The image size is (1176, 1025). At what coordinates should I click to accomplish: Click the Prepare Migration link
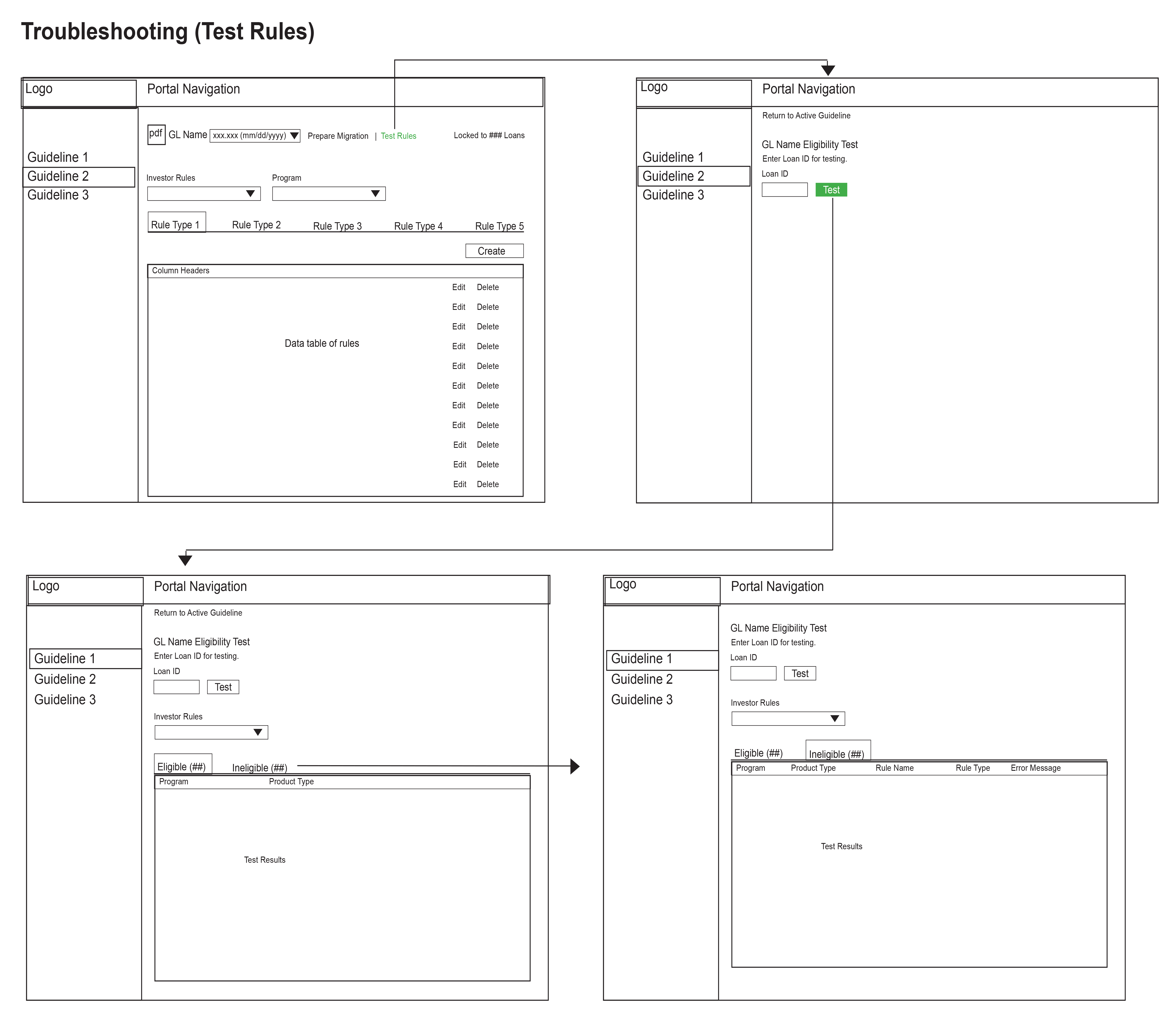[338, 136]
